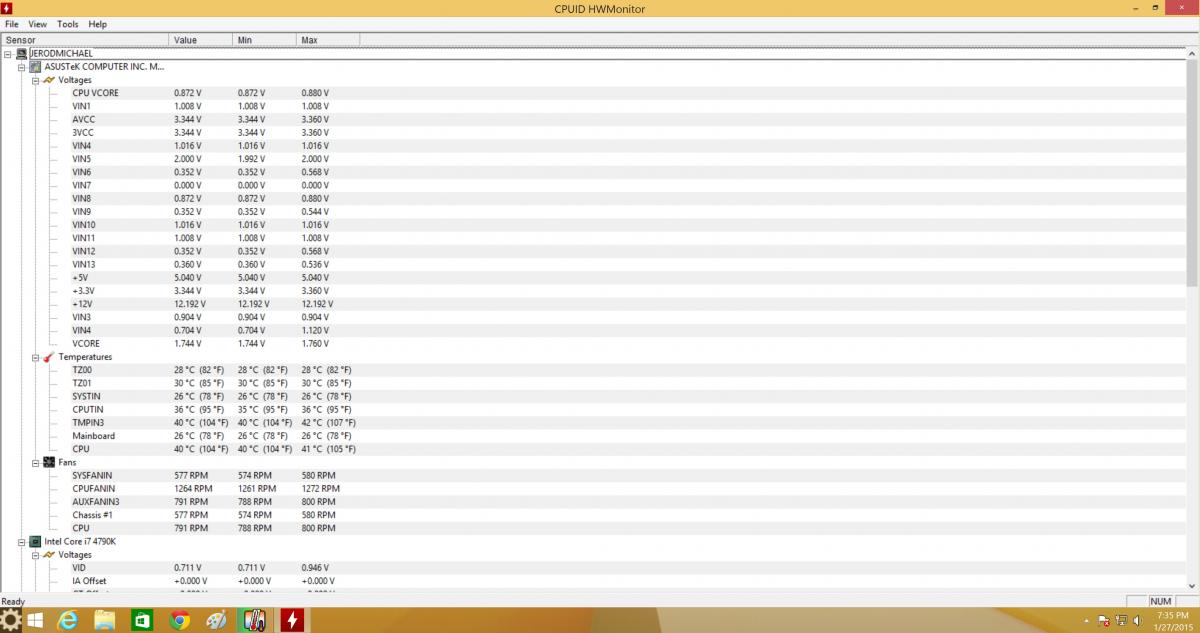The width and height of the screenshot is (1200, 633).
Task: Select the CPU VCORE row label
Action: [95, 93]
